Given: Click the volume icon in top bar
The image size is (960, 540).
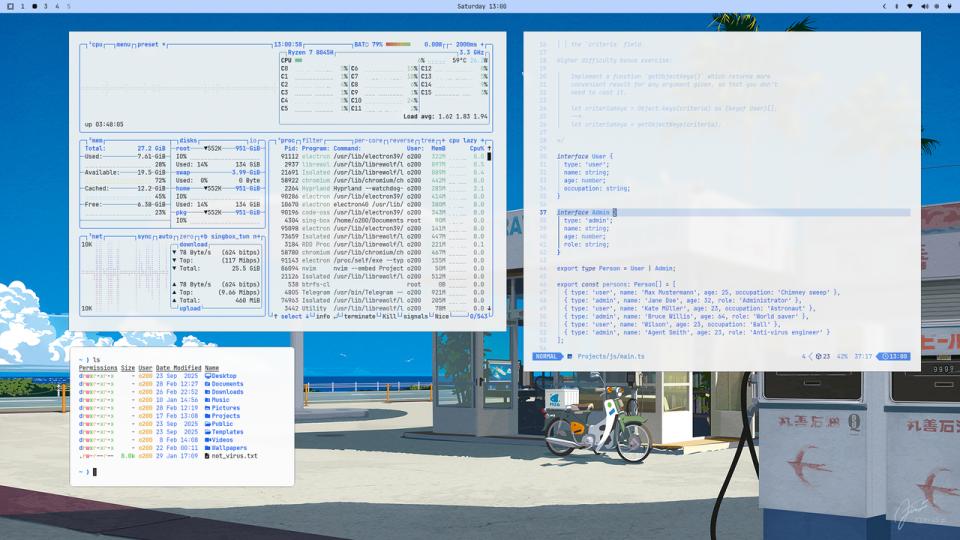Looking at the screenshot, I should tap(924, 6).
